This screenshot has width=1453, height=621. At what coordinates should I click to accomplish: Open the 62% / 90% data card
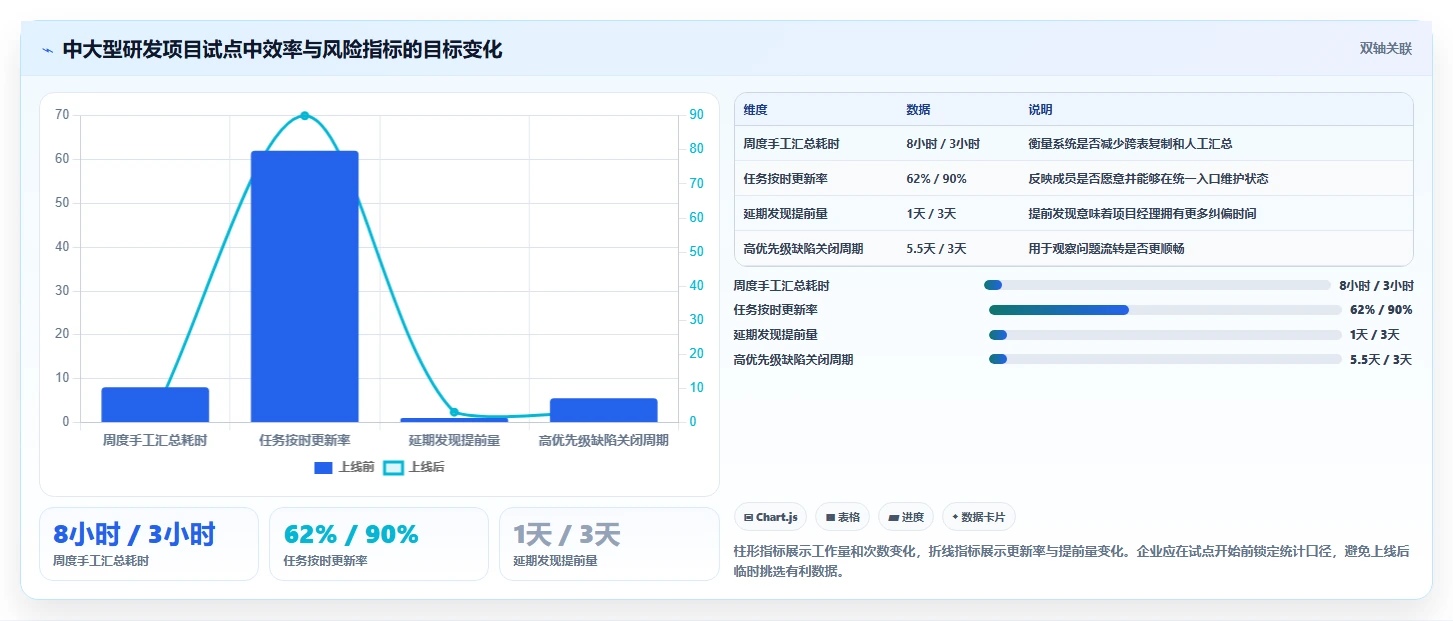coord(379,544)
